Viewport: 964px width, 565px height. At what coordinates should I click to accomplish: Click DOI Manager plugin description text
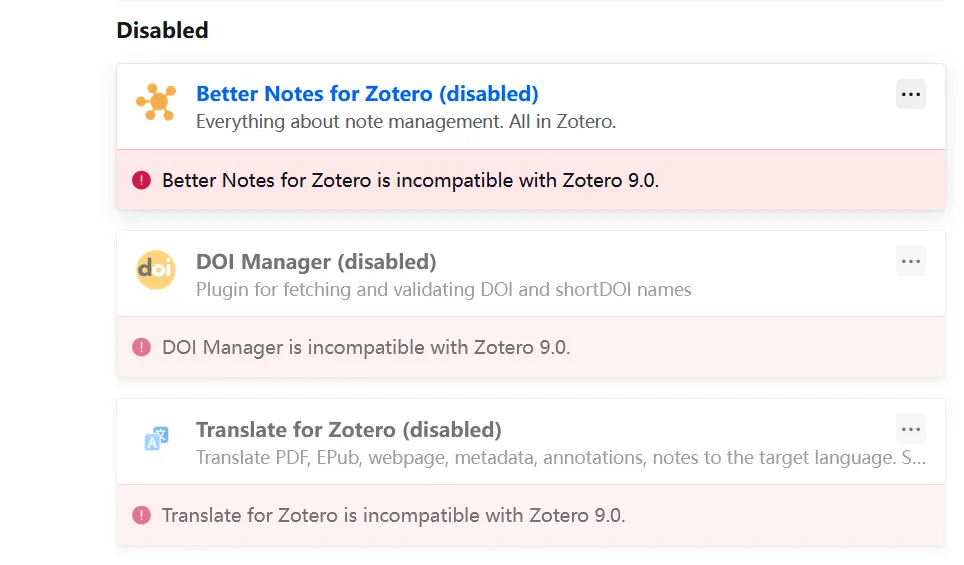443,290
